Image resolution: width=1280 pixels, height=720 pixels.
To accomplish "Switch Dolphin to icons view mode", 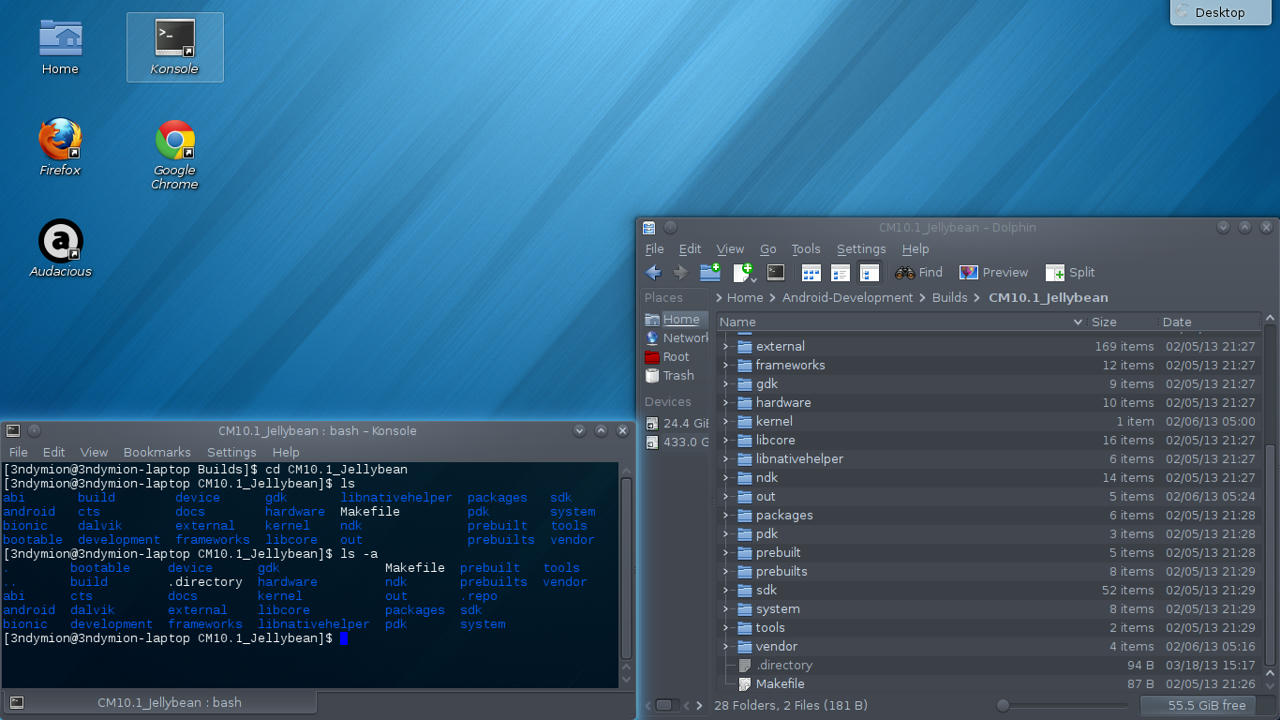I will coord(810,272).
